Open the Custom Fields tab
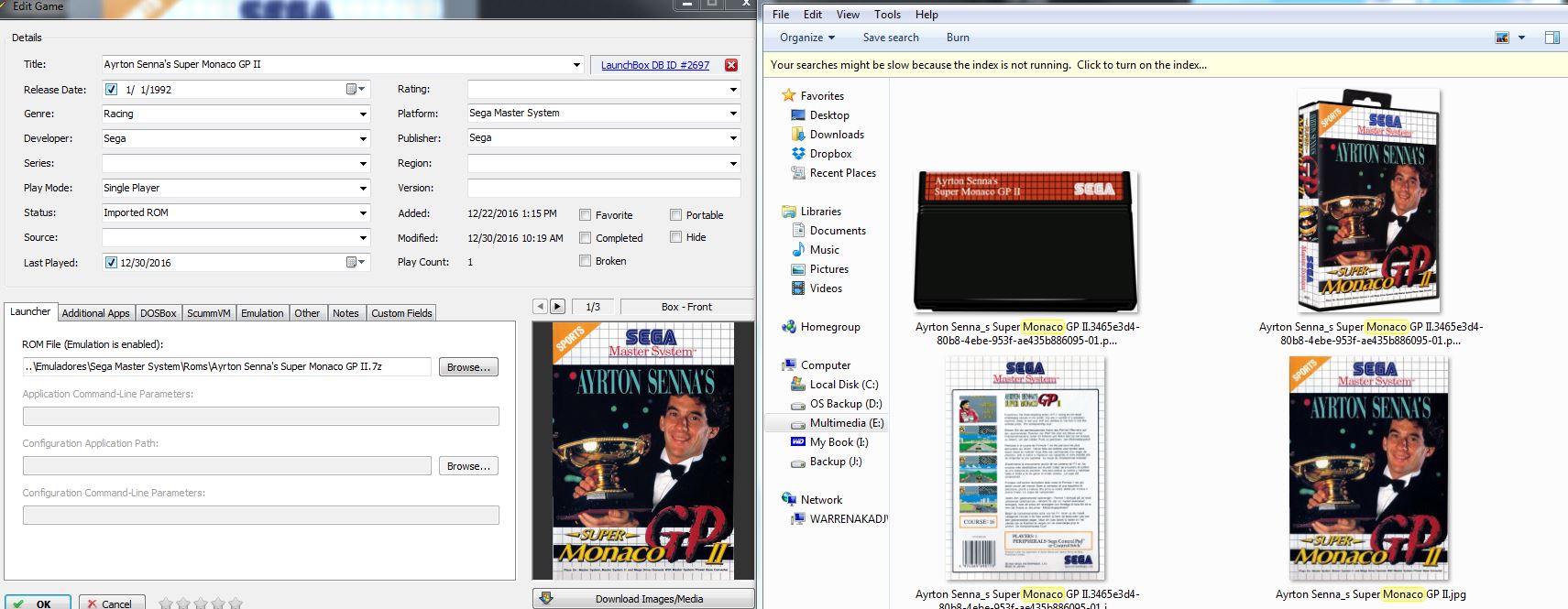The height and width of the screenshot is (609, 1568). click(401, 313)
